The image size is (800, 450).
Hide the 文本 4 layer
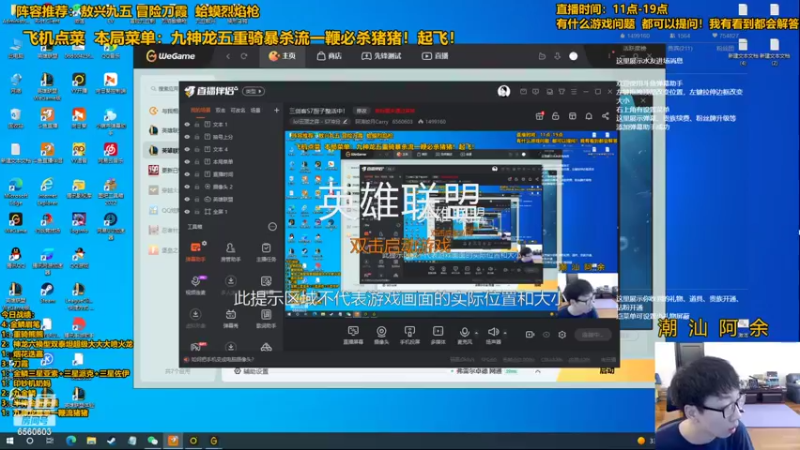[x=187, y=149]
